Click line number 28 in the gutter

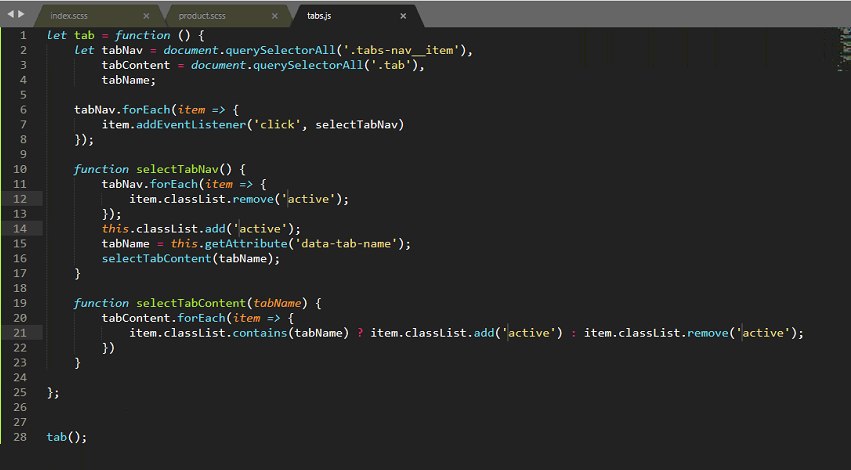tap(20, 437)
